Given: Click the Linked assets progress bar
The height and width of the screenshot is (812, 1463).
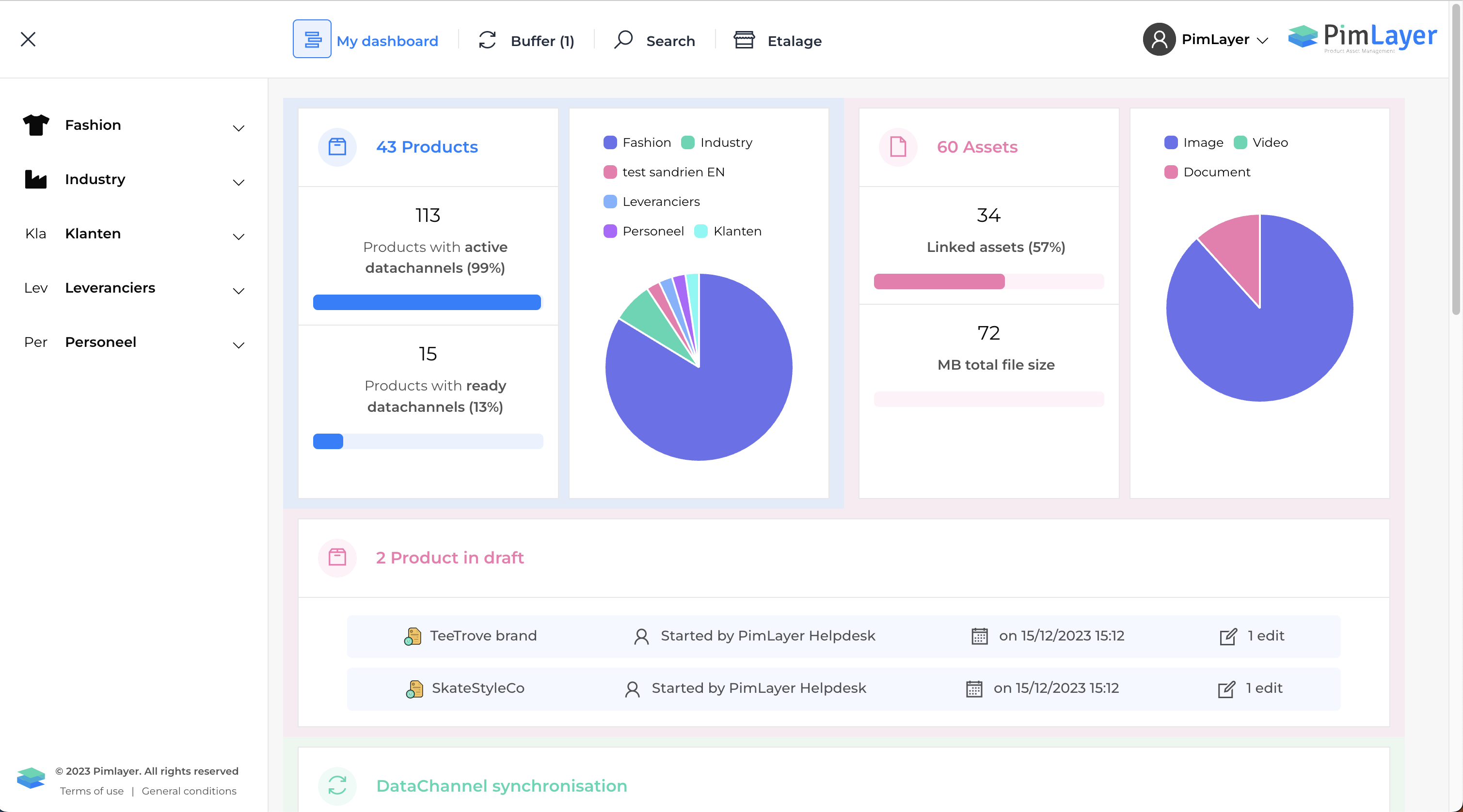Looking at the screenshot, I should tap(988, 281).
